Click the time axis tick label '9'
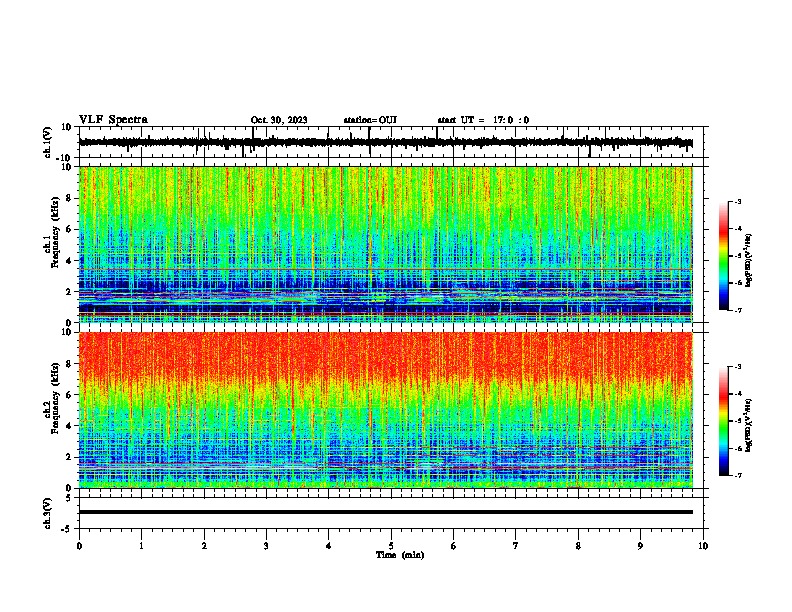This screenshot has width=792, height=612. pos(641,546)
